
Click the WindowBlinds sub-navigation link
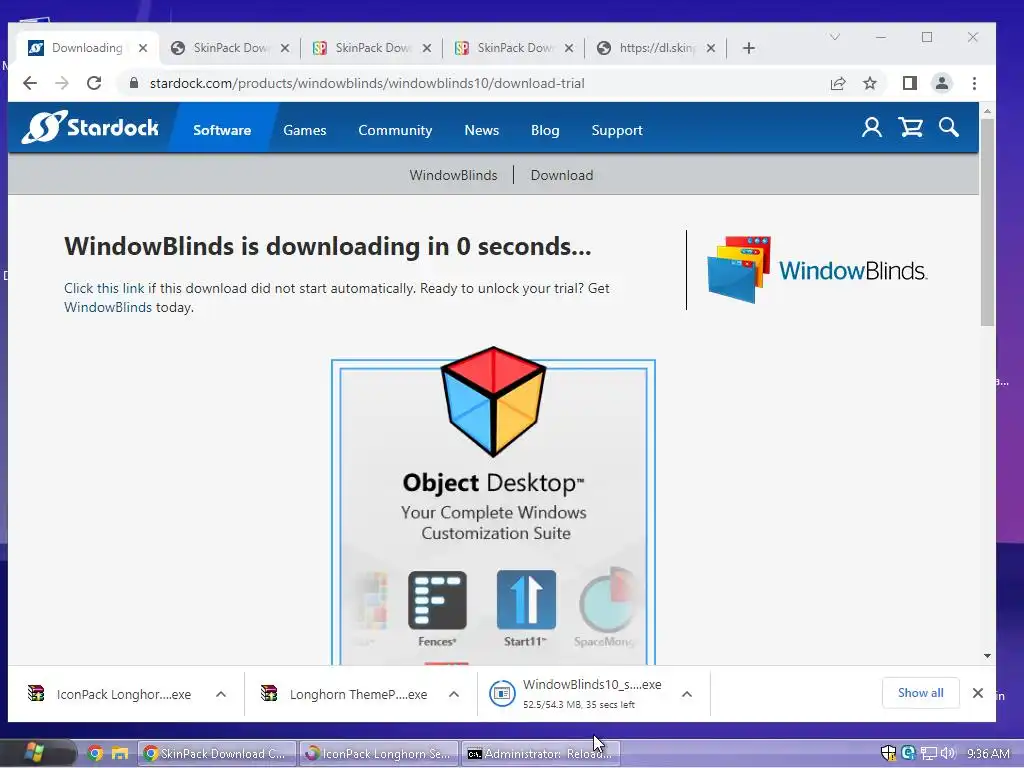(453, 175)
